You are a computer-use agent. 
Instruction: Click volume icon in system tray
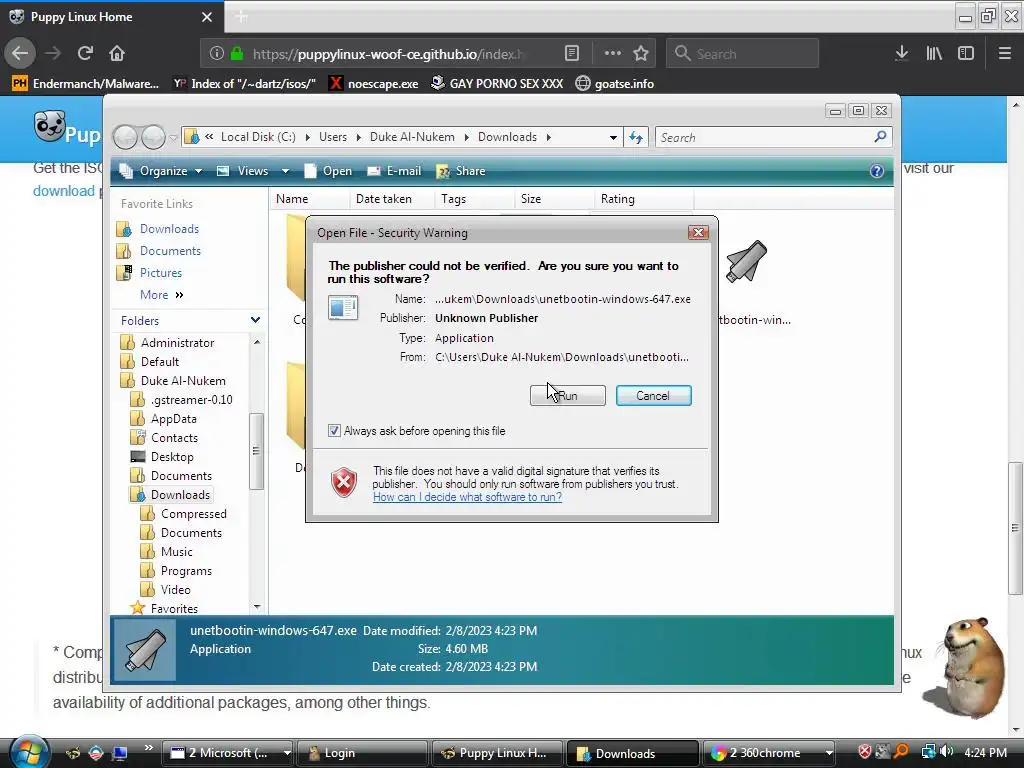(x=946, y=752)
